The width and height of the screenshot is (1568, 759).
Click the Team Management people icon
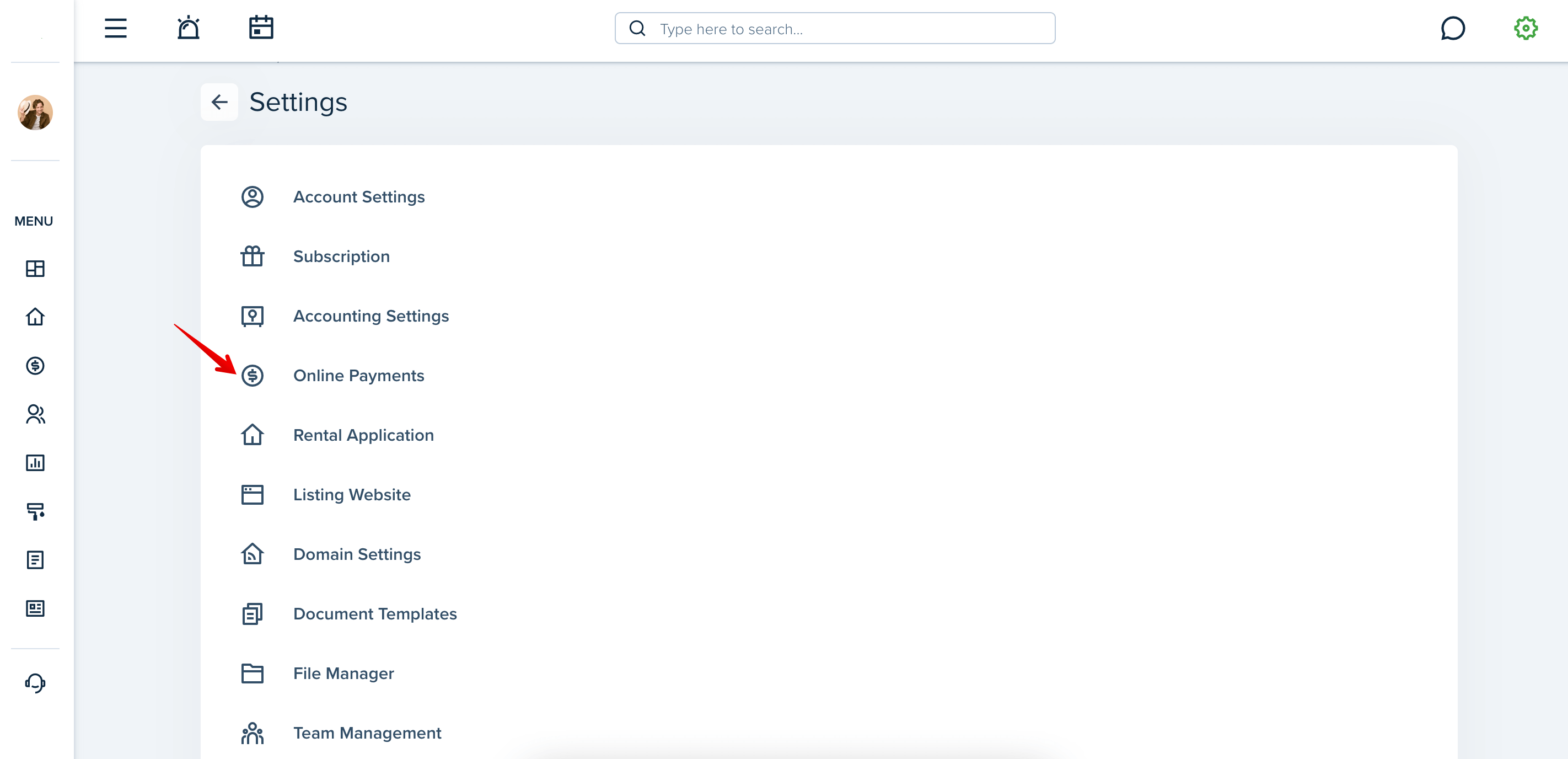252,733
